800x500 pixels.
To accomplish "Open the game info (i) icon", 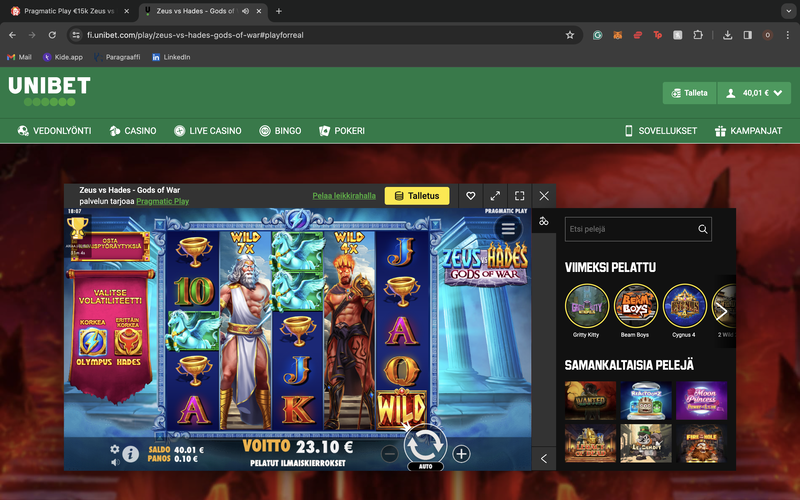I will [131, 454].
